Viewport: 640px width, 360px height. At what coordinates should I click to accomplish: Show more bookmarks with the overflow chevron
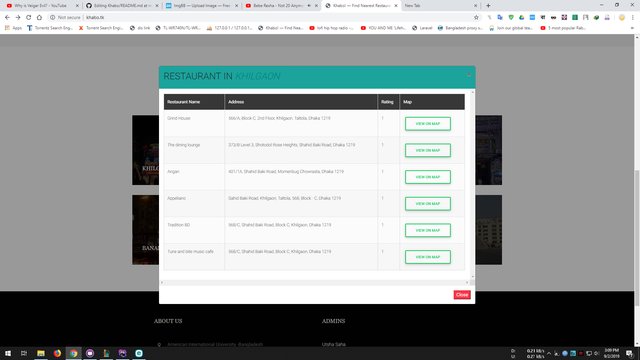coord(632,28)
